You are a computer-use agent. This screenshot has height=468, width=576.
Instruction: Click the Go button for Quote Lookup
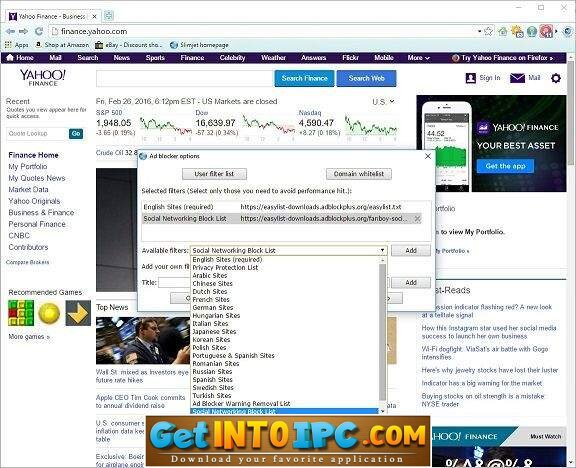(x=76, y=134)
